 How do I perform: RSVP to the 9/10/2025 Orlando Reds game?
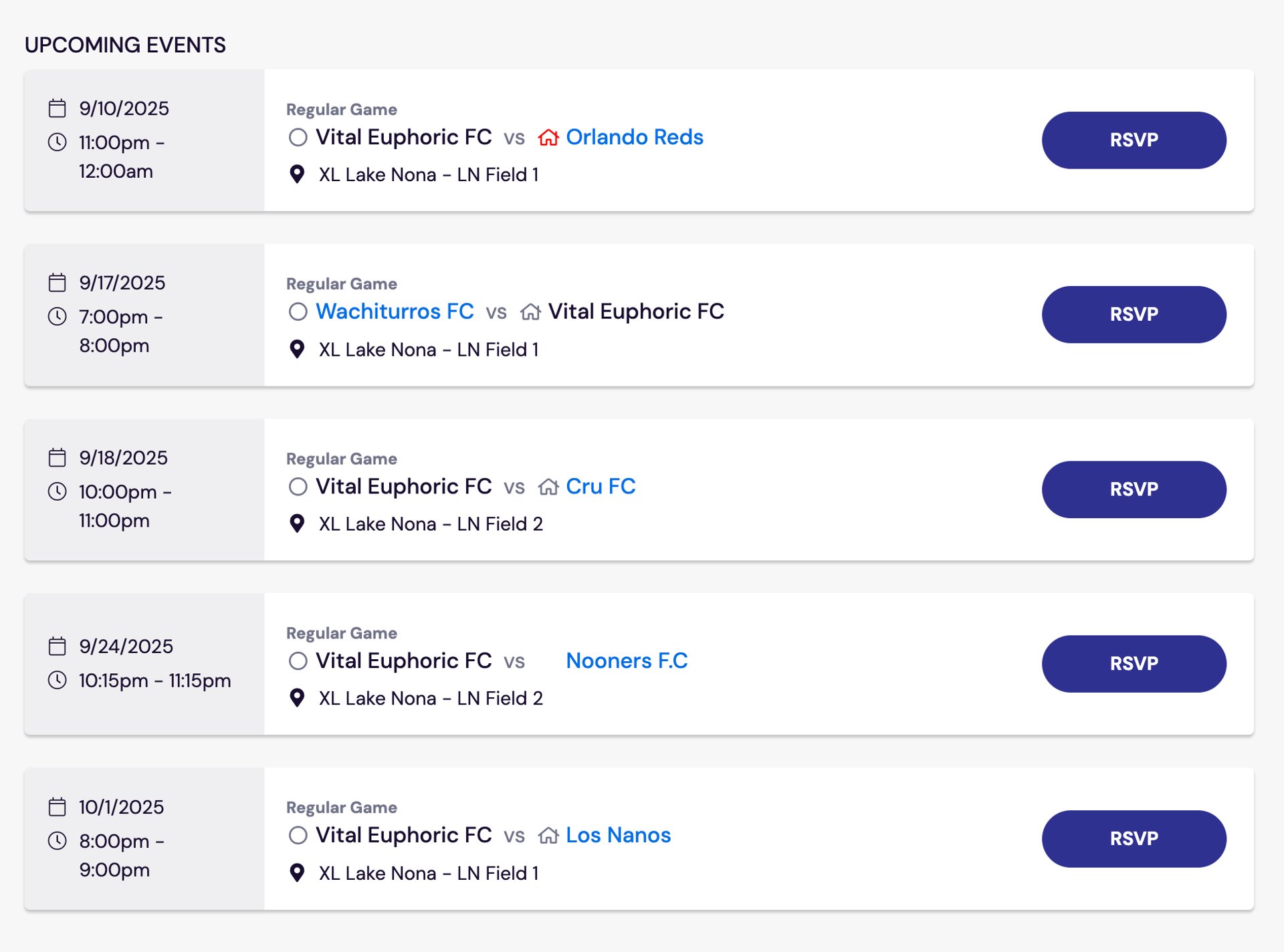pos(1134,140)
